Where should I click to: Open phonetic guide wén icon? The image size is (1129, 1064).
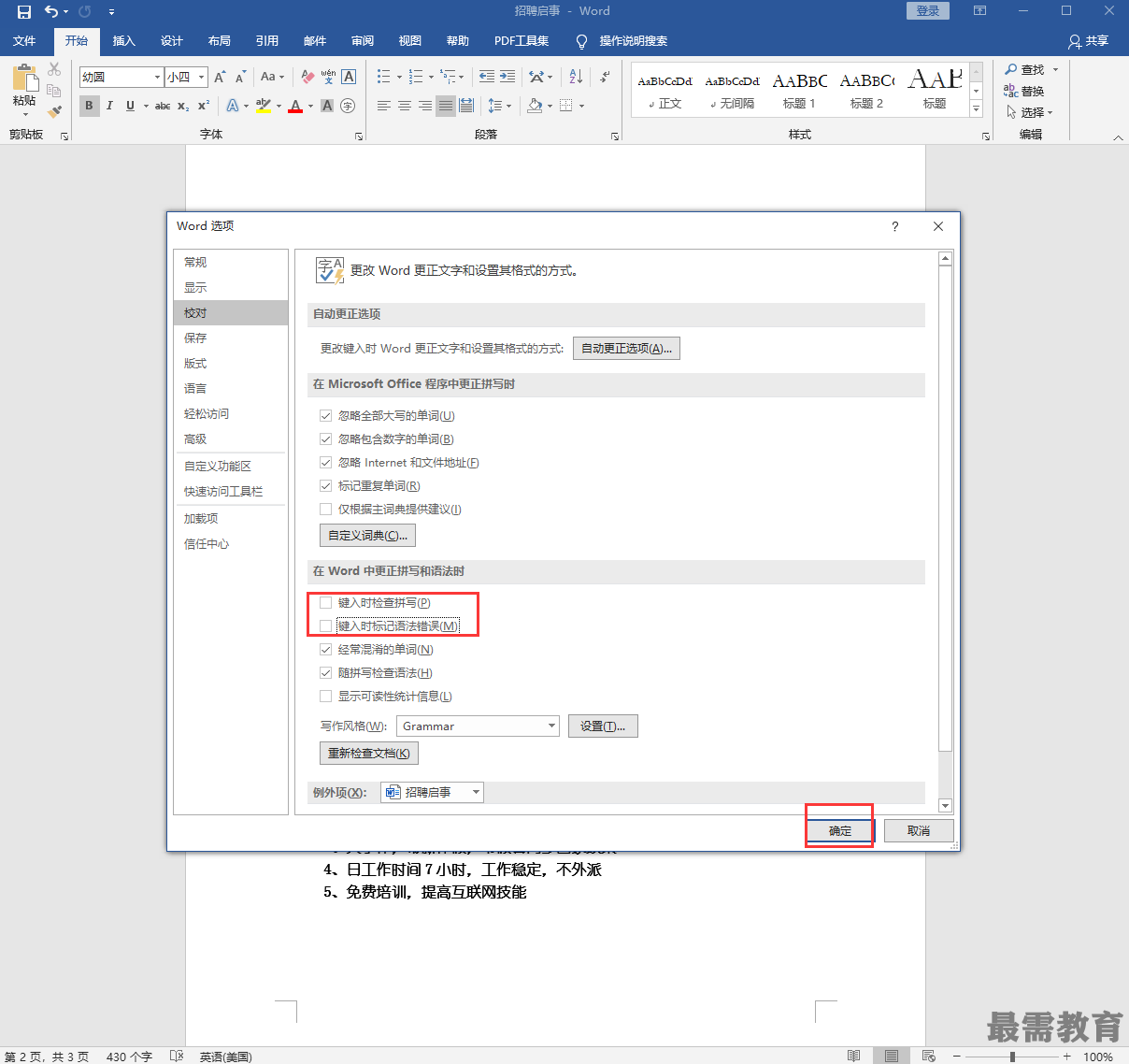click(328, 77)
